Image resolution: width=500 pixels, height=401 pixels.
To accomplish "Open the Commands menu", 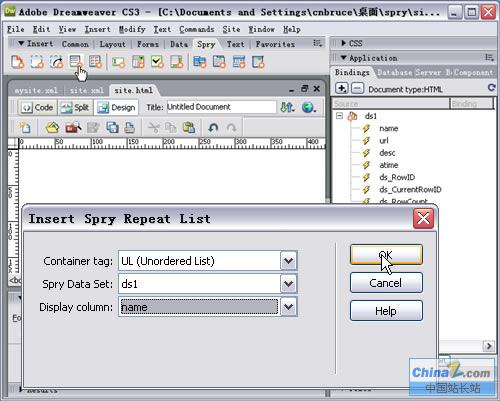I will pyautogui.click(x=197, y=29).
